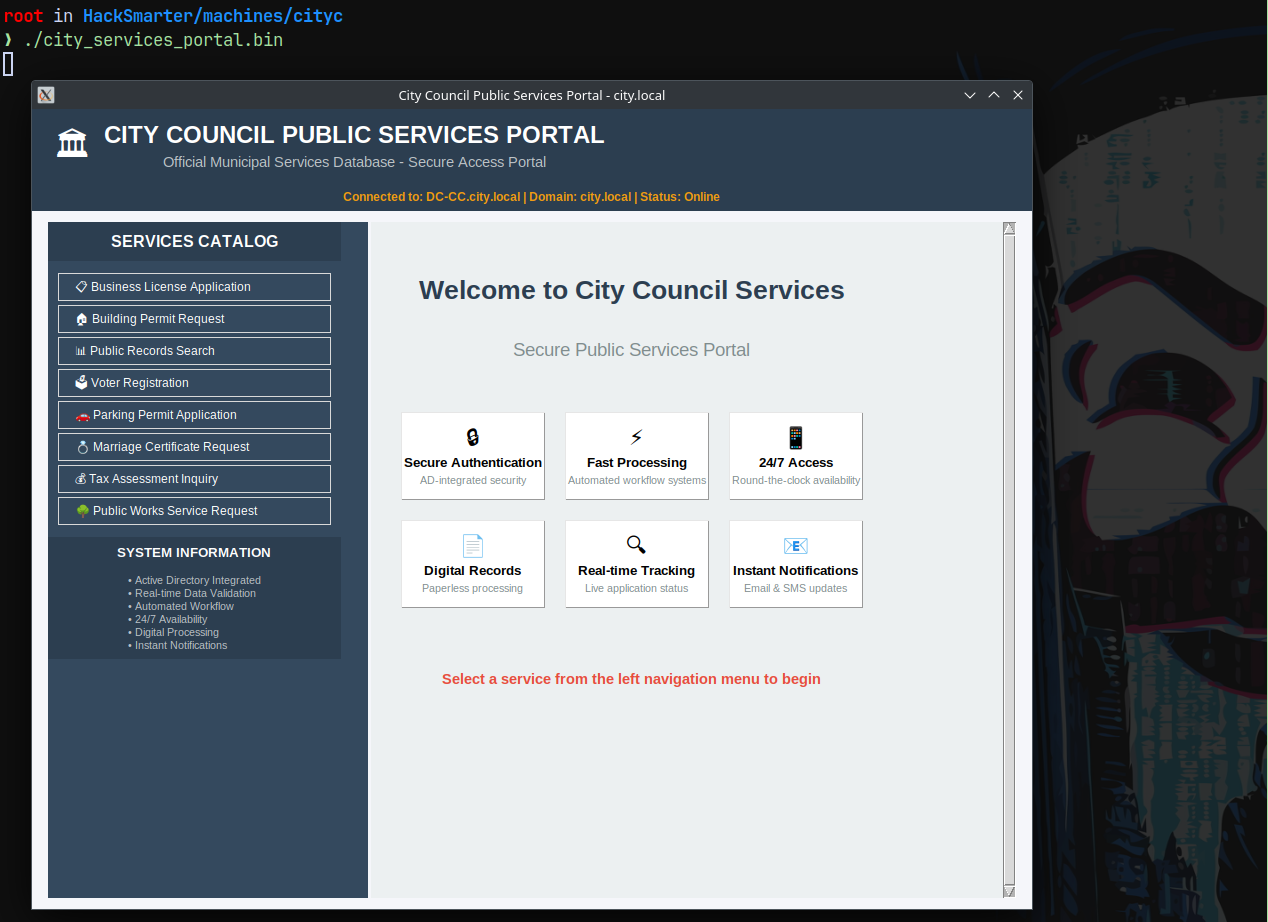Screen dimensions: 1268x922
Task: Open the Tax Assessment Inquiry service
Action: pos(194,479)
